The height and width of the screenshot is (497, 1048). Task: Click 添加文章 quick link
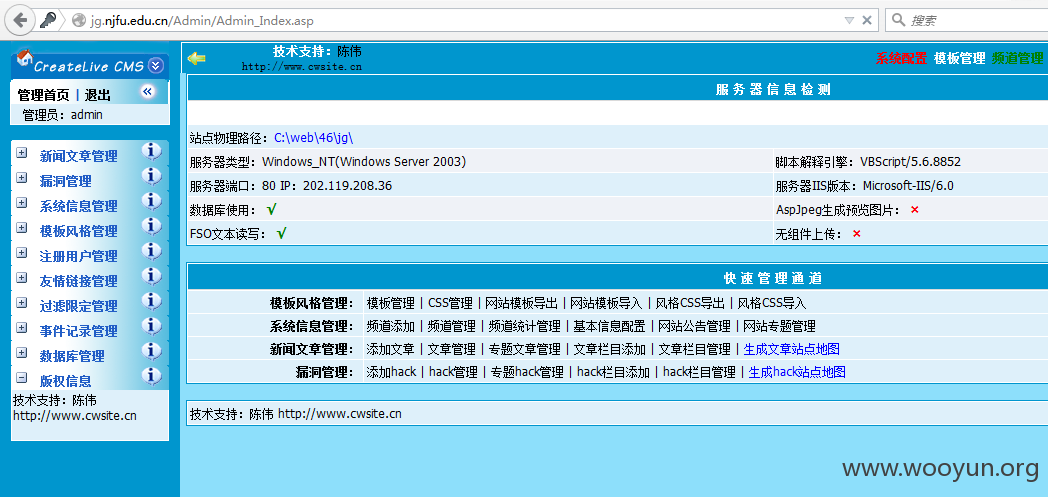[391, 349]
